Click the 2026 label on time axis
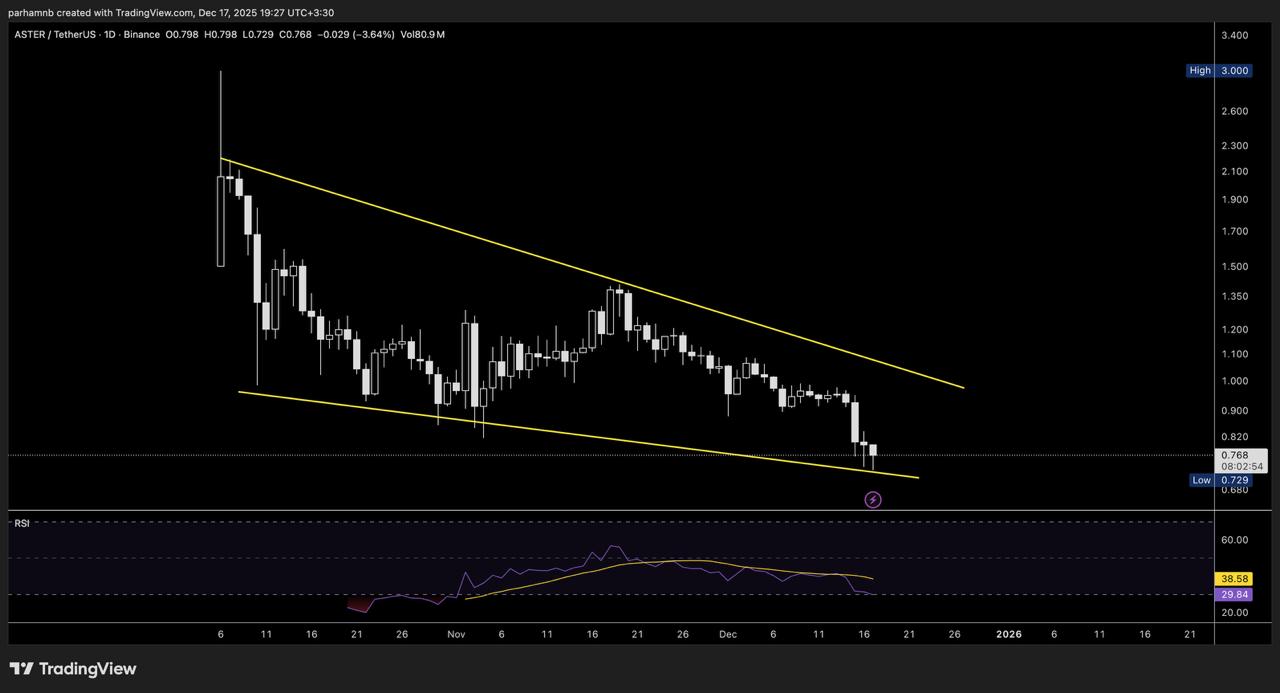 tap(1009, 634)
